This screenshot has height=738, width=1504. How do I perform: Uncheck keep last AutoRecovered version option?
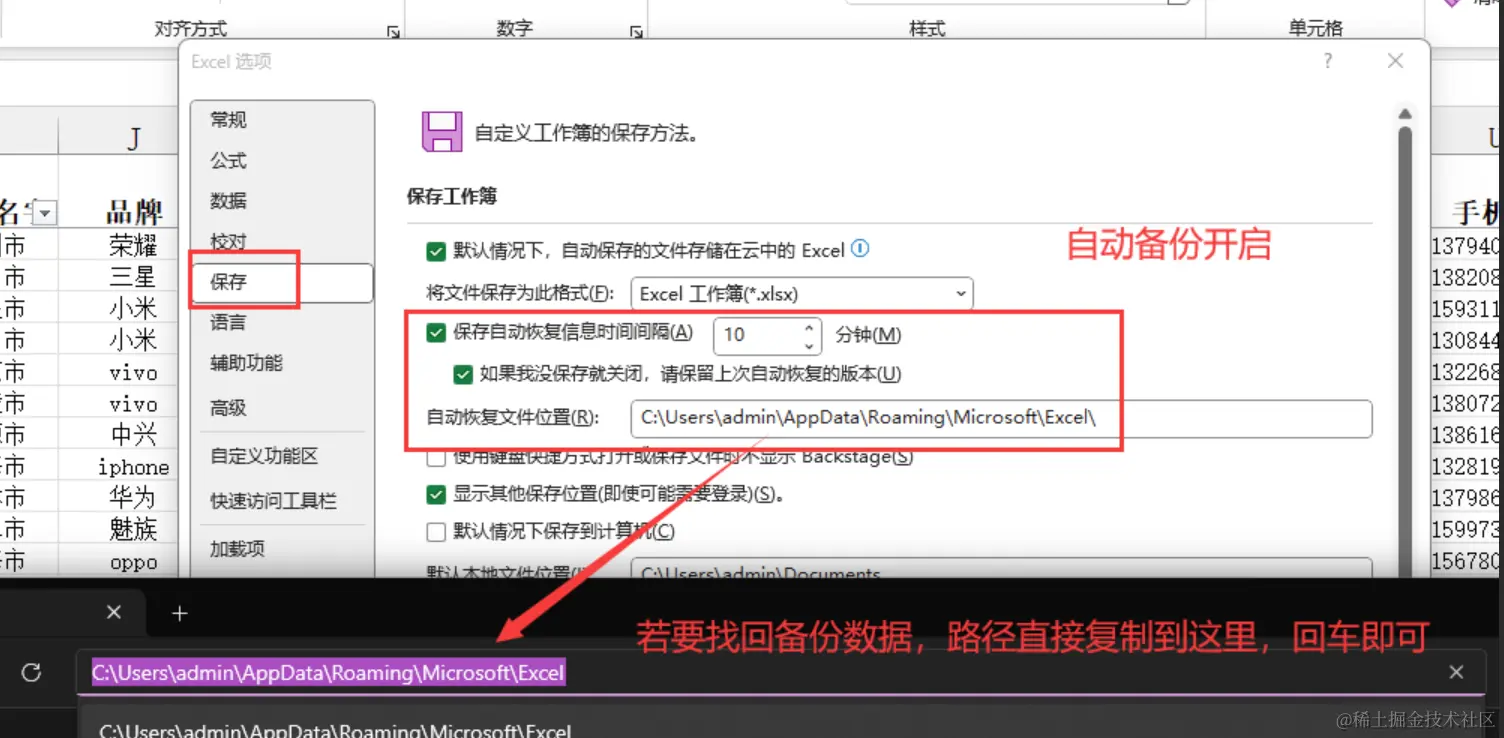click(x=462, y=375)
